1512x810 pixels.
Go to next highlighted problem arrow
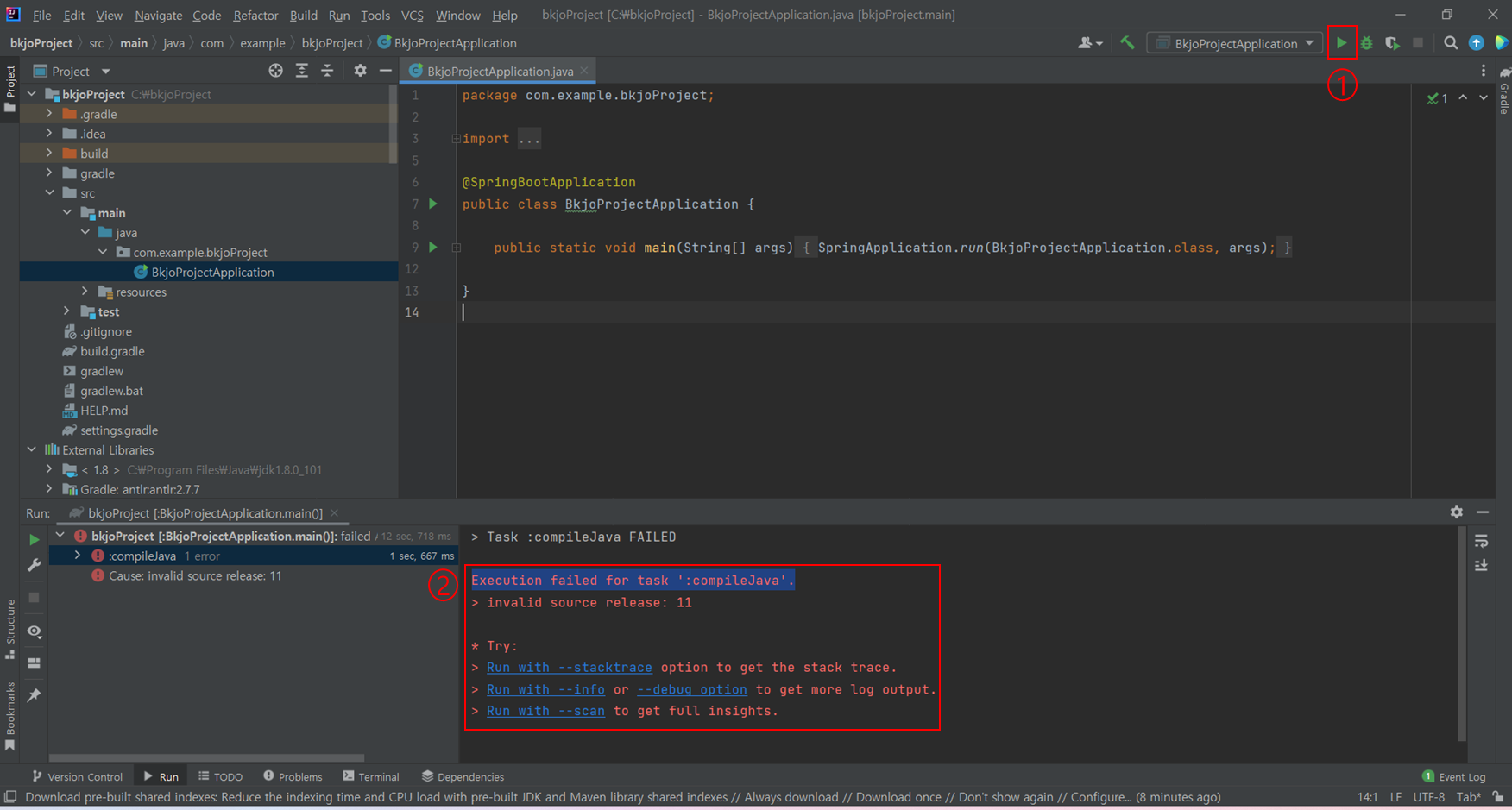tap(1484, 97)
